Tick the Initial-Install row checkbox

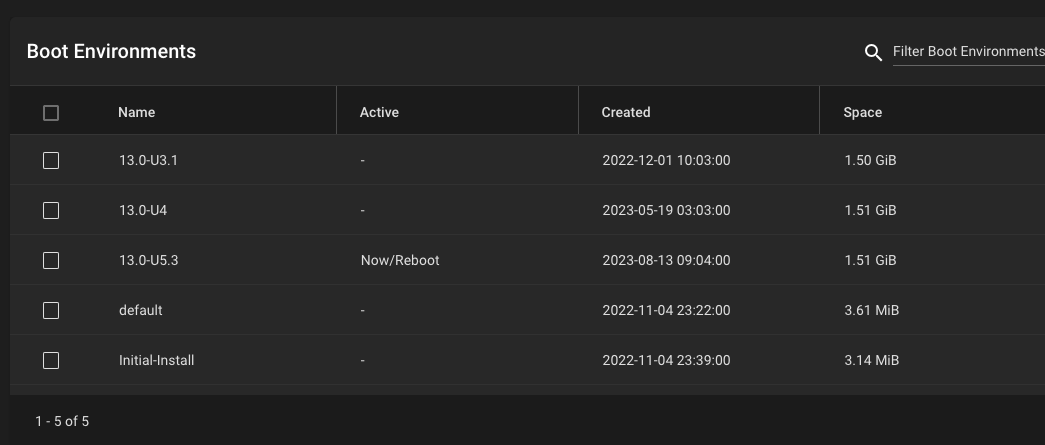51,360
